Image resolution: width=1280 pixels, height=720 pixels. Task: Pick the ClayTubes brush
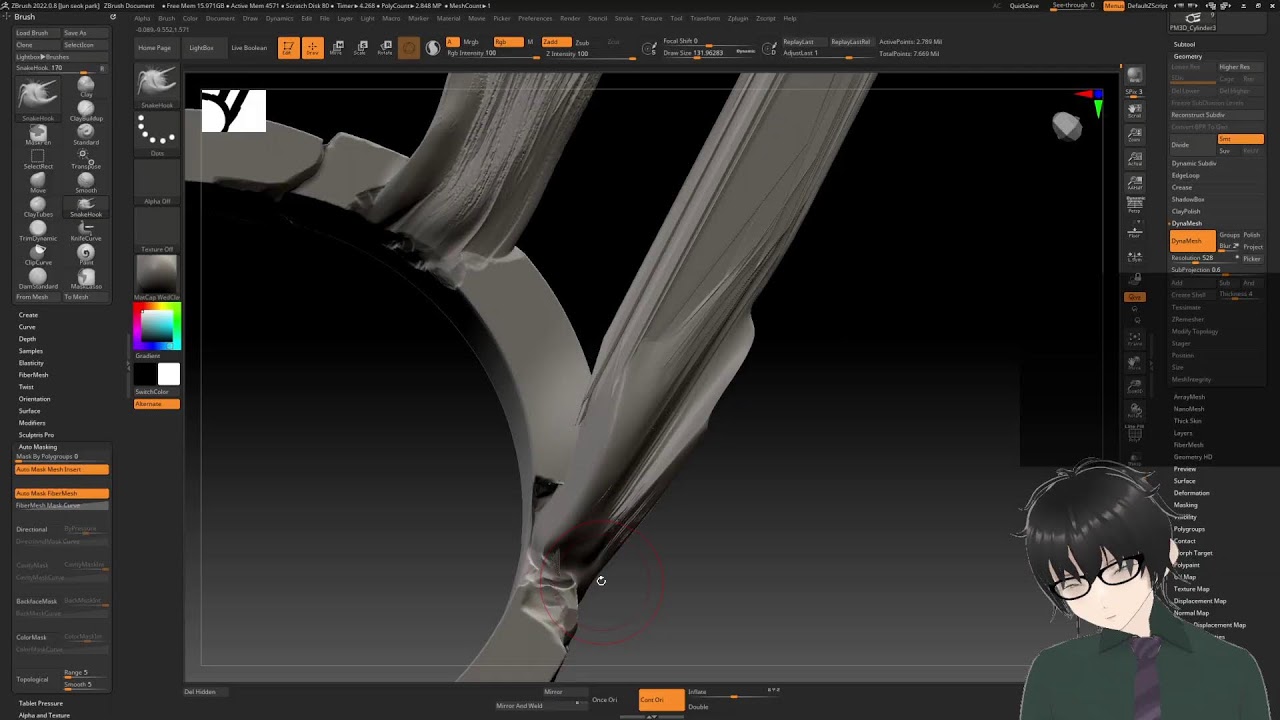38,206
